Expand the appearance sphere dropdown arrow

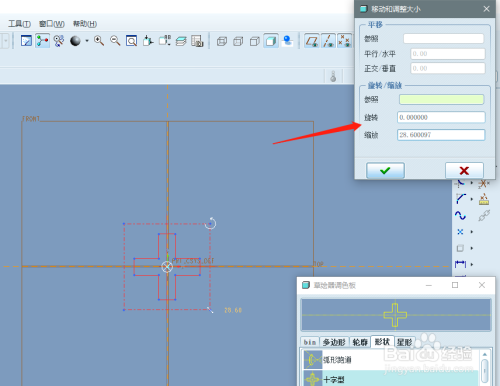click(87, 41)
